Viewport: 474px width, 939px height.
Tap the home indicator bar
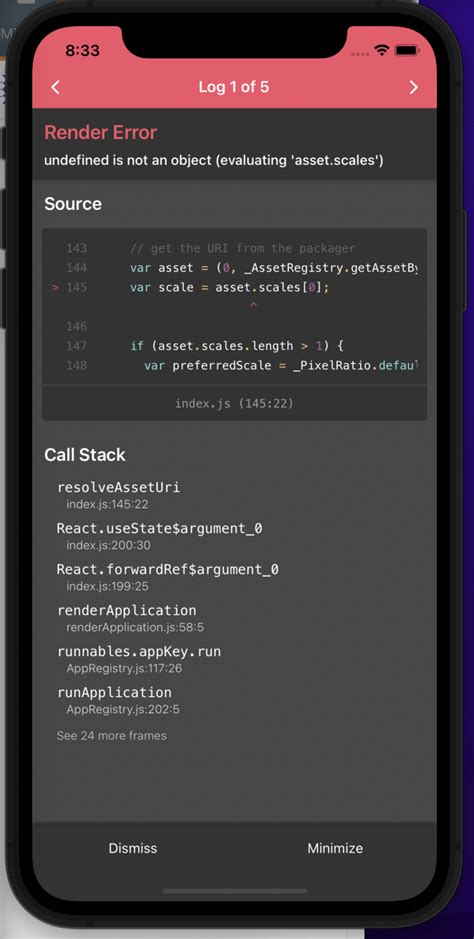(234, 891)
